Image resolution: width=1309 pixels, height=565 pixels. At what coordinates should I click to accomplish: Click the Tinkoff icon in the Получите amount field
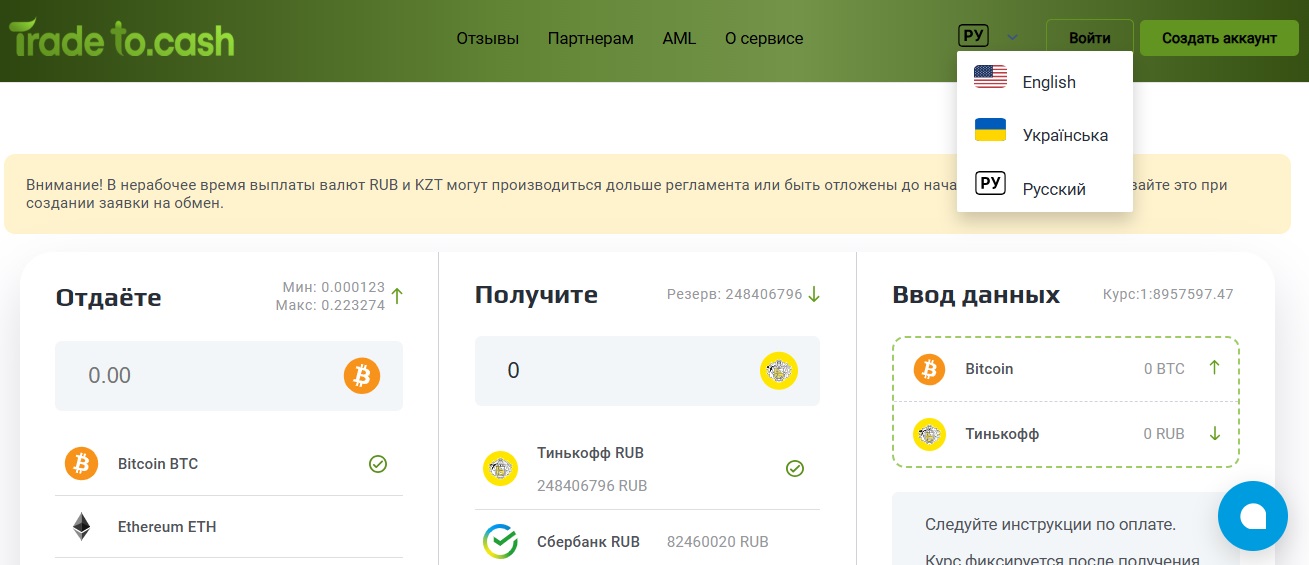778,371
